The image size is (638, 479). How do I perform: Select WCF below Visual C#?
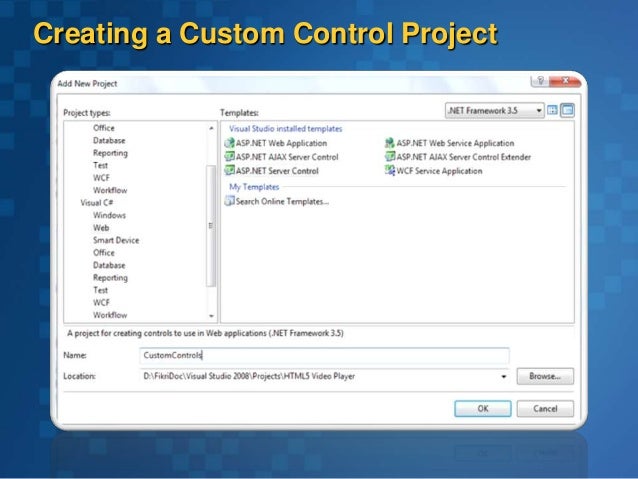(101, 303)
